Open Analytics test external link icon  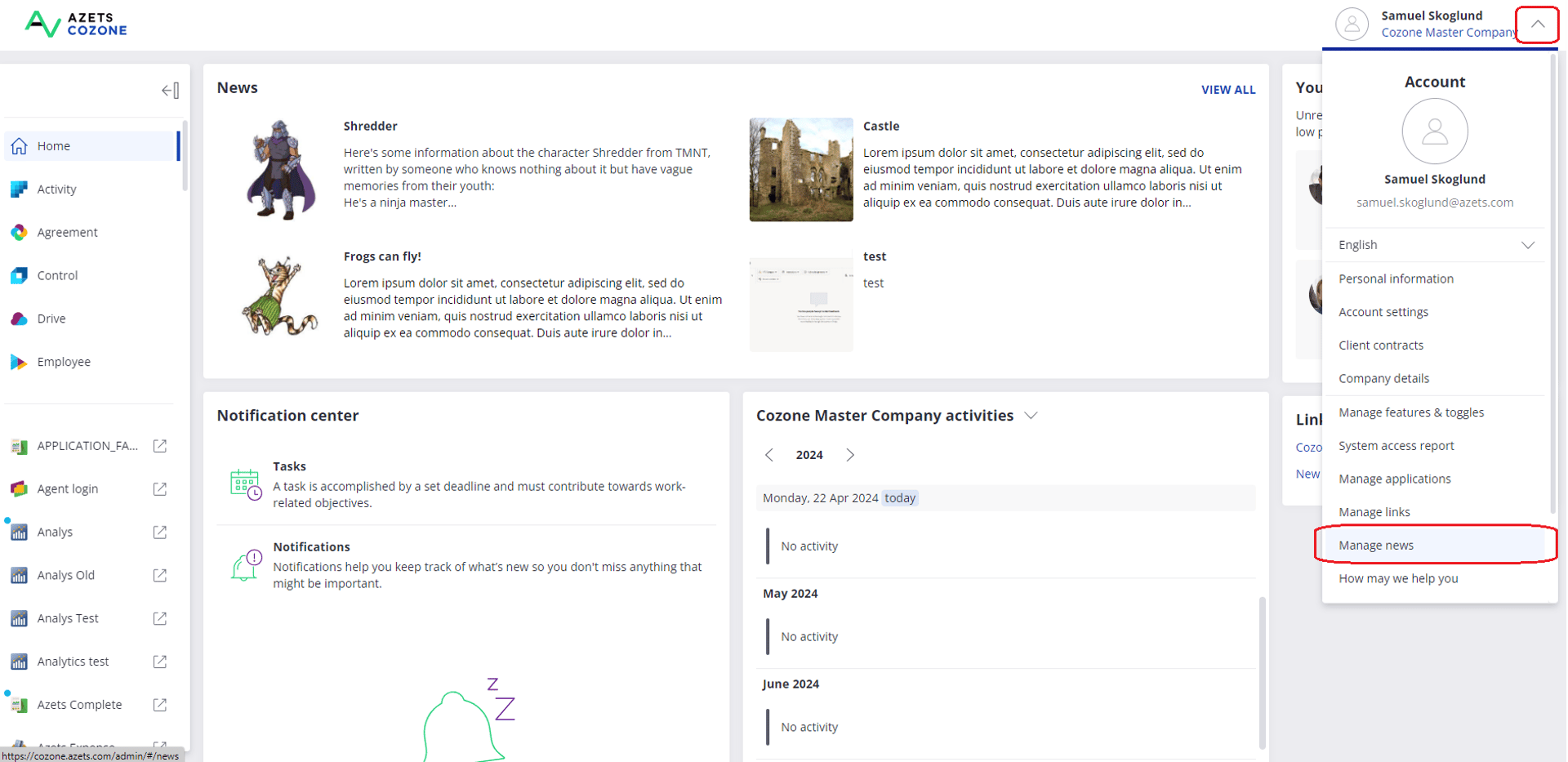pyautogui.click(x=160, y=662)
